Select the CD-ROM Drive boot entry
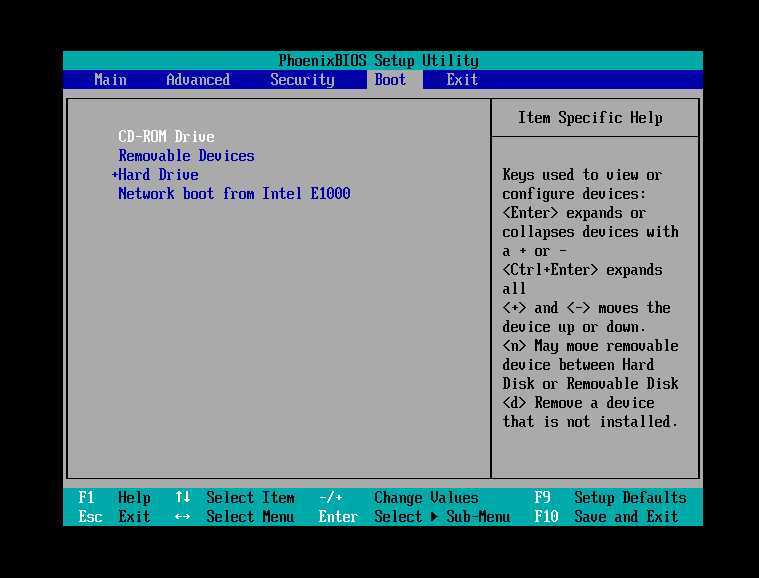The width and height of the screenshot is (759, 578). [166, 137]
